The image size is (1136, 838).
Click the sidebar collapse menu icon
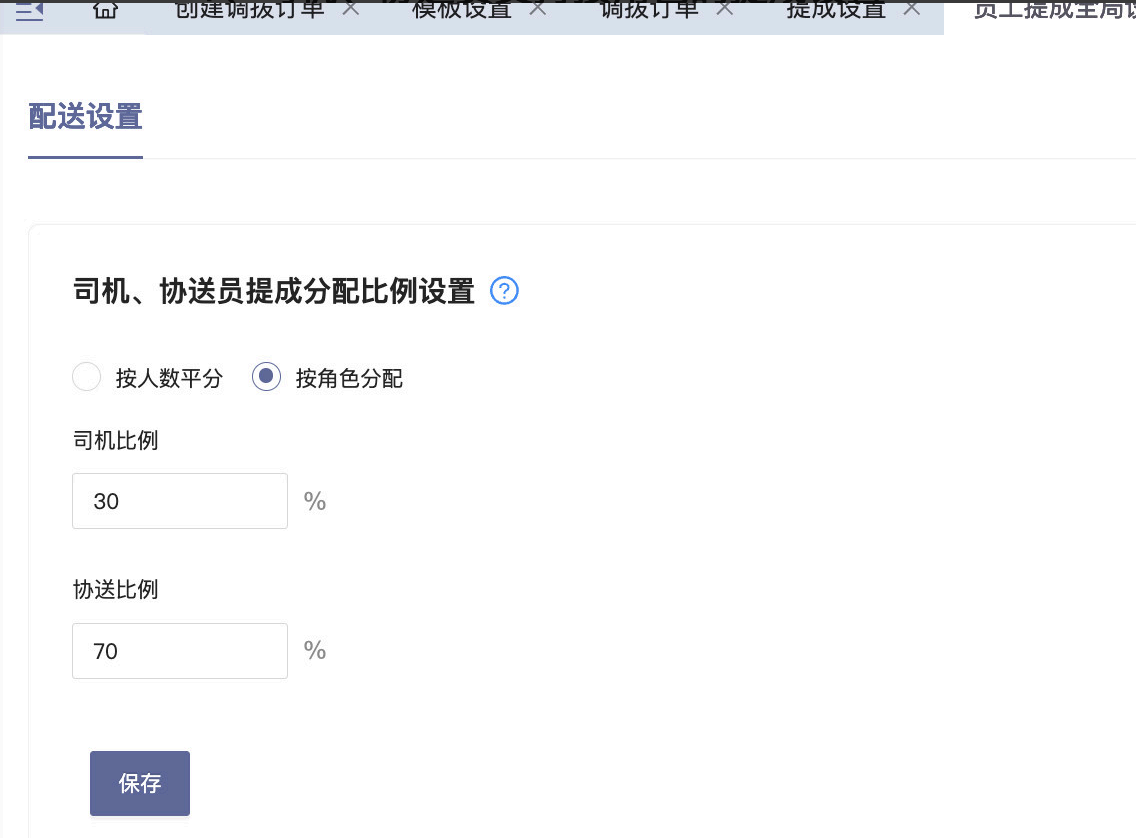[x=29, y=10]
